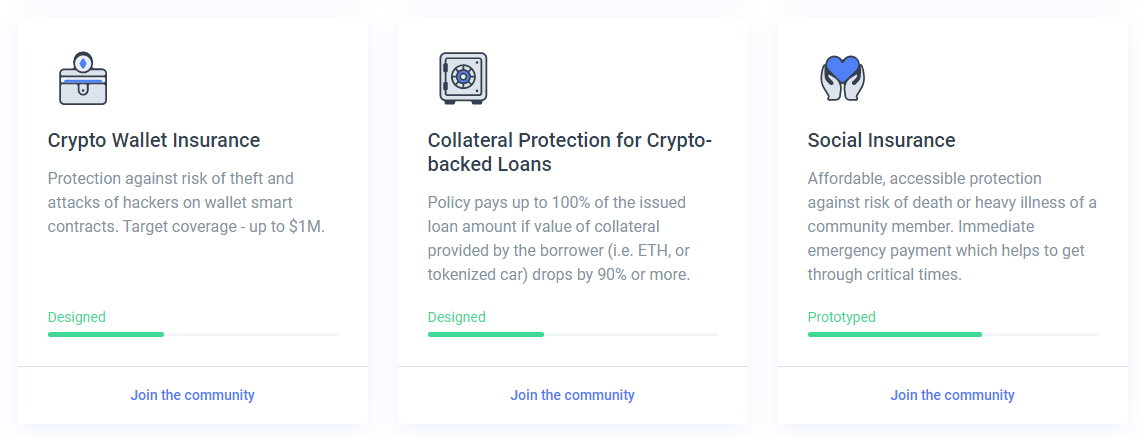The width and height of the screenshot is (1144, 436).
Task: Open Social Insurance heading
Action: point(881,140)
